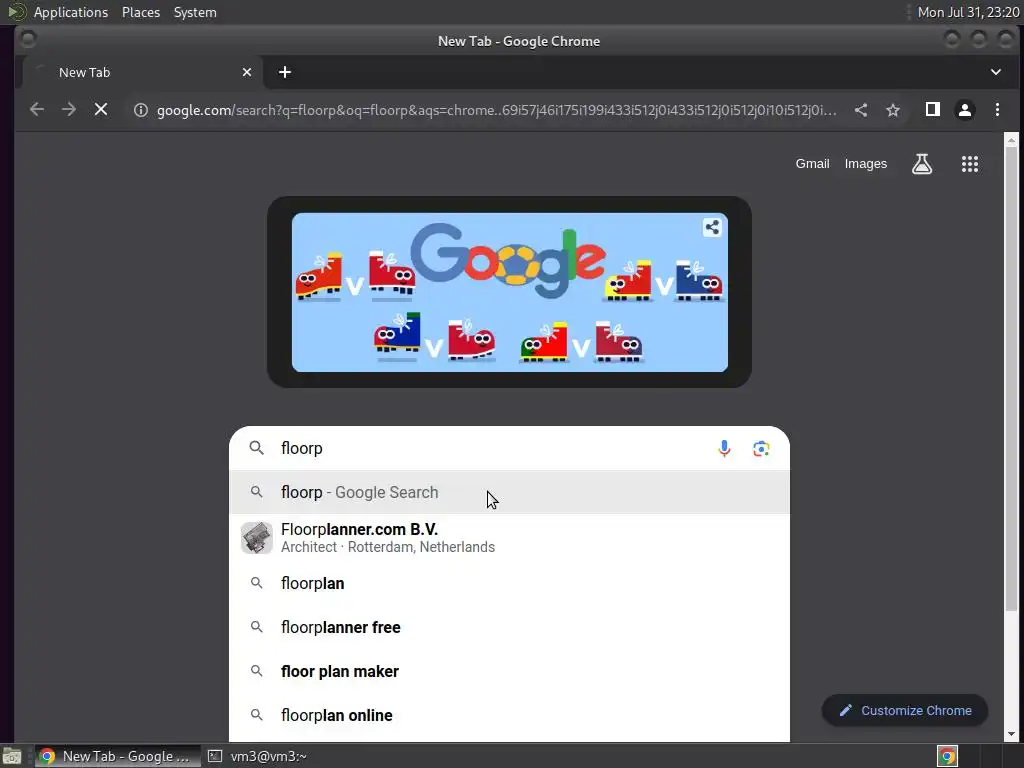Expand the tab search dropdown
1024x768 pixels.
996,72
